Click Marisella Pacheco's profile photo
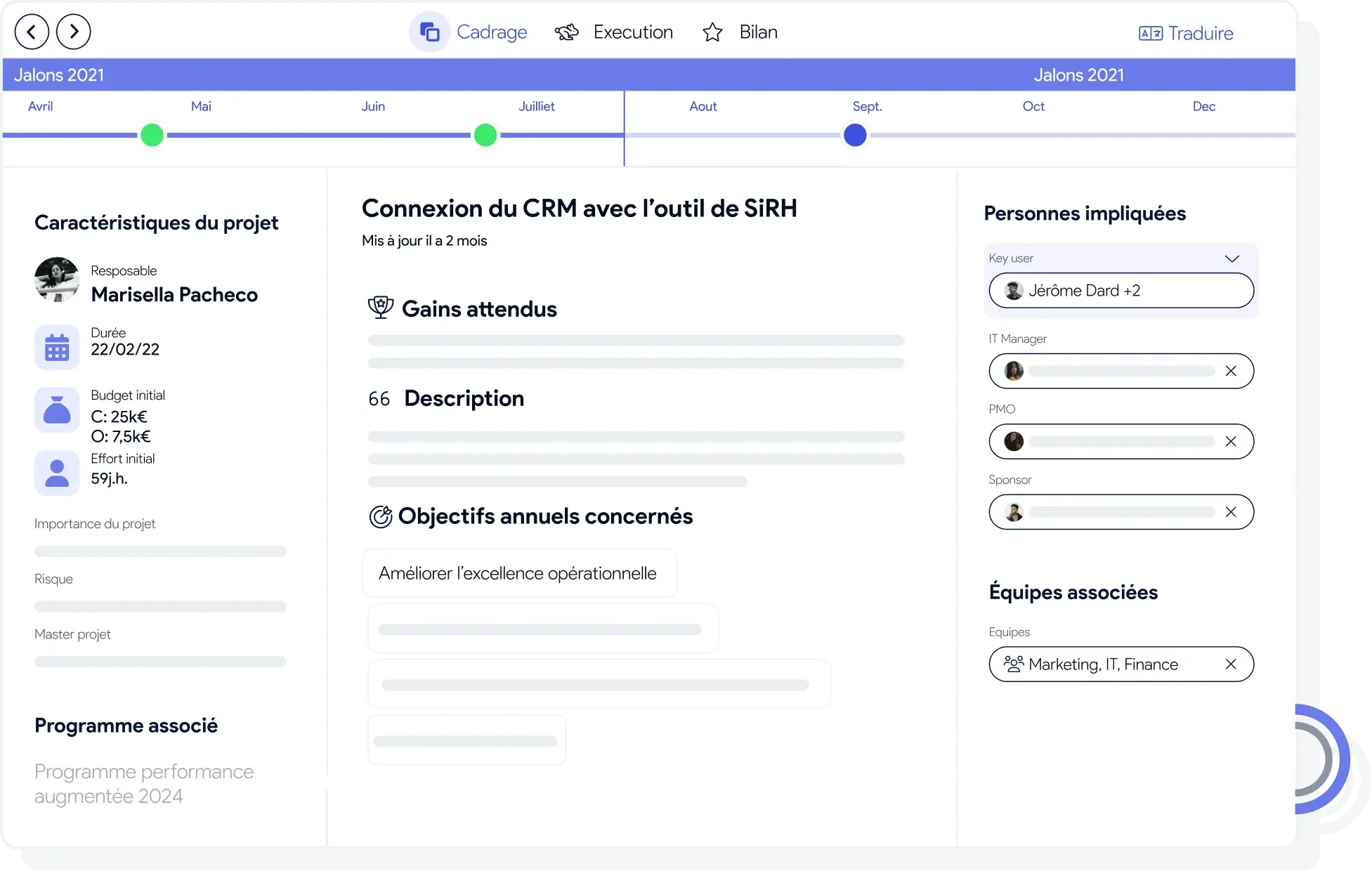This screenshot has height=871, width=1372. (57, 280)
